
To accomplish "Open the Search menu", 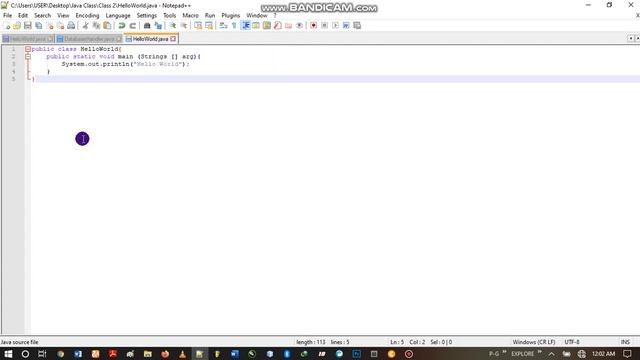I will click(x=42, y=16).
